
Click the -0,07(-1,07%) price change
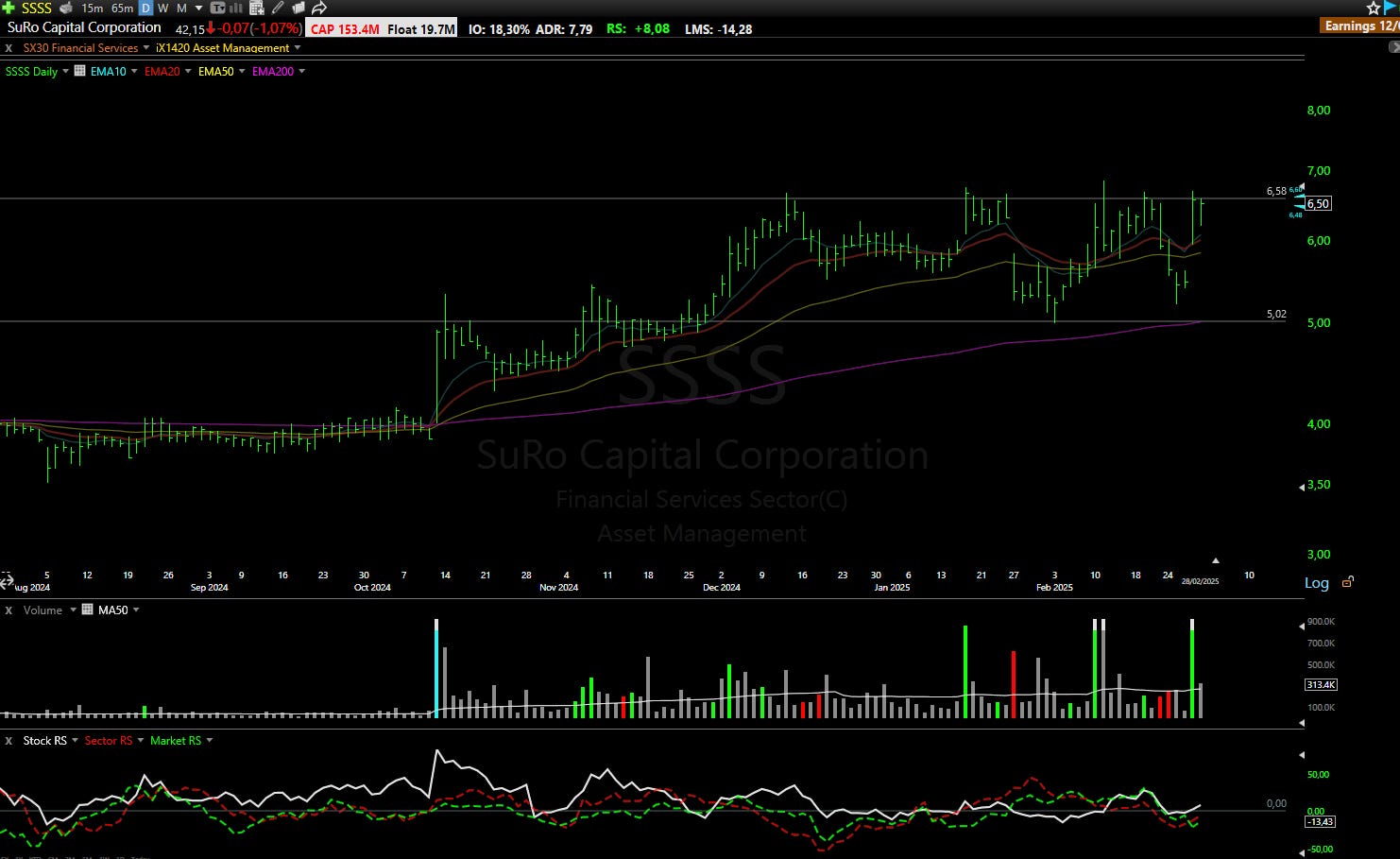click(260, 29)
